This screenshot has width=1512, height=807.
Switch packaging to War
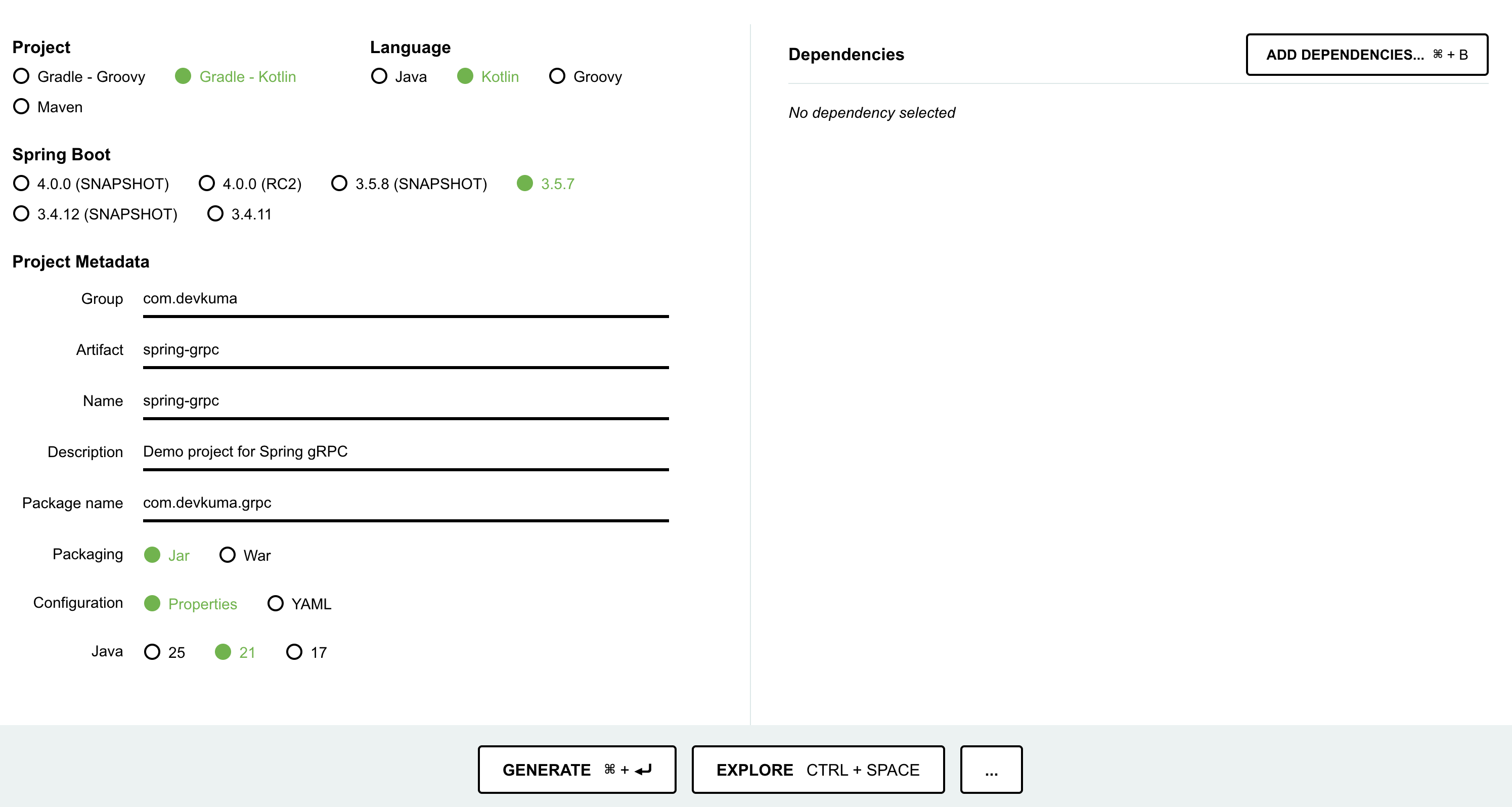click(x=228, y=555)
